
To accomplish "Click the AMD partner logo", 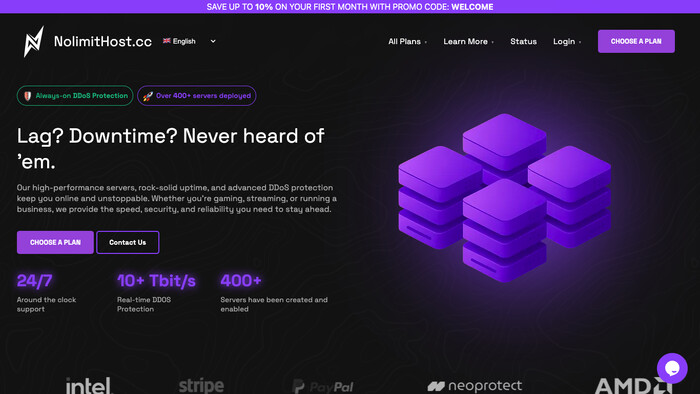I will [633, 386].
